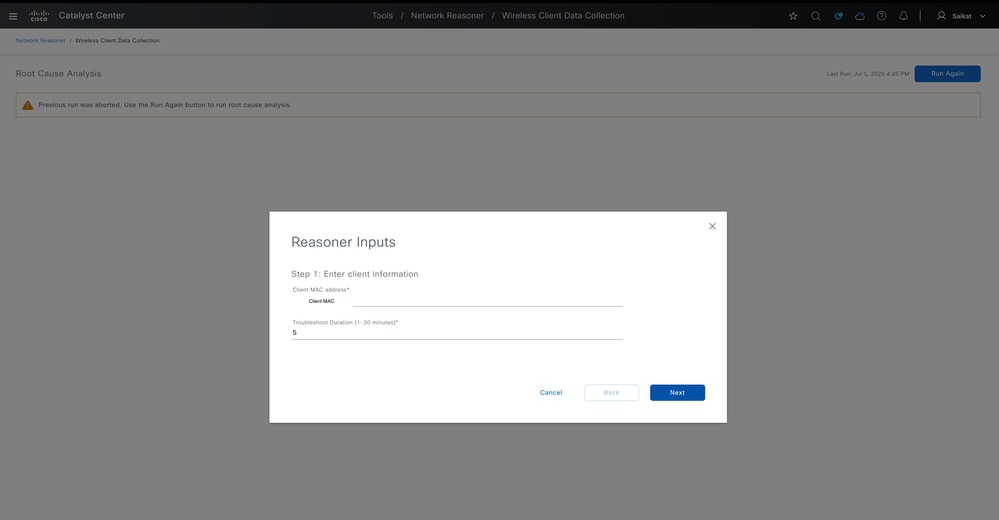999x520 pixels.
Task: Expand the Saikat user menu chevron
Action: [982, 16]
